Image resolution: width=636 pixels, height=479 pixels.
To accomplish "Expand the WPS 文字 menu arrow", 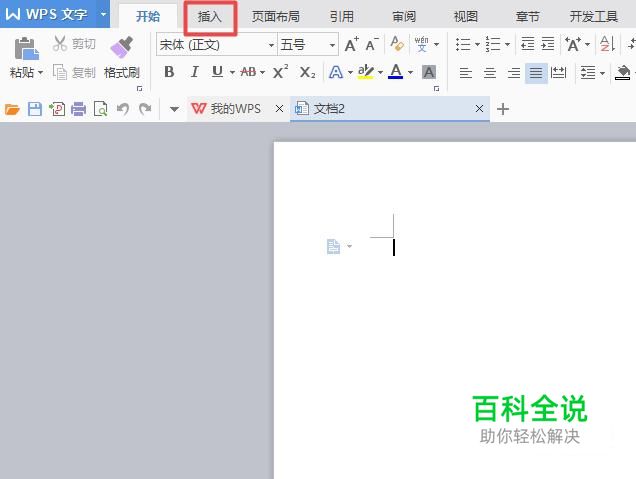I will click(103, 14).
